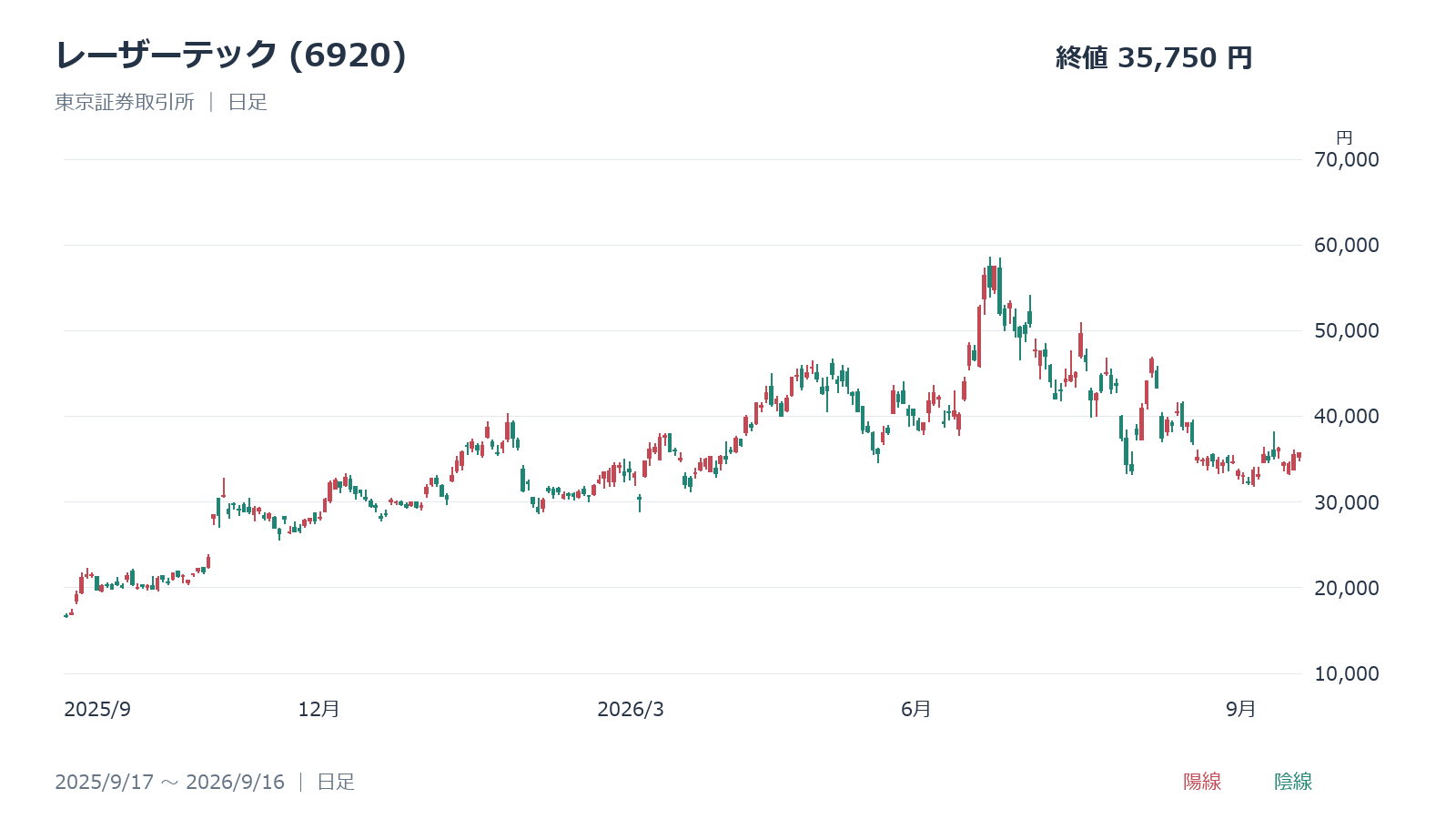Click the レーザーテック (6920) chart title
The height and width of the screenshot is (819, 1456).
[x=230, y=56]
